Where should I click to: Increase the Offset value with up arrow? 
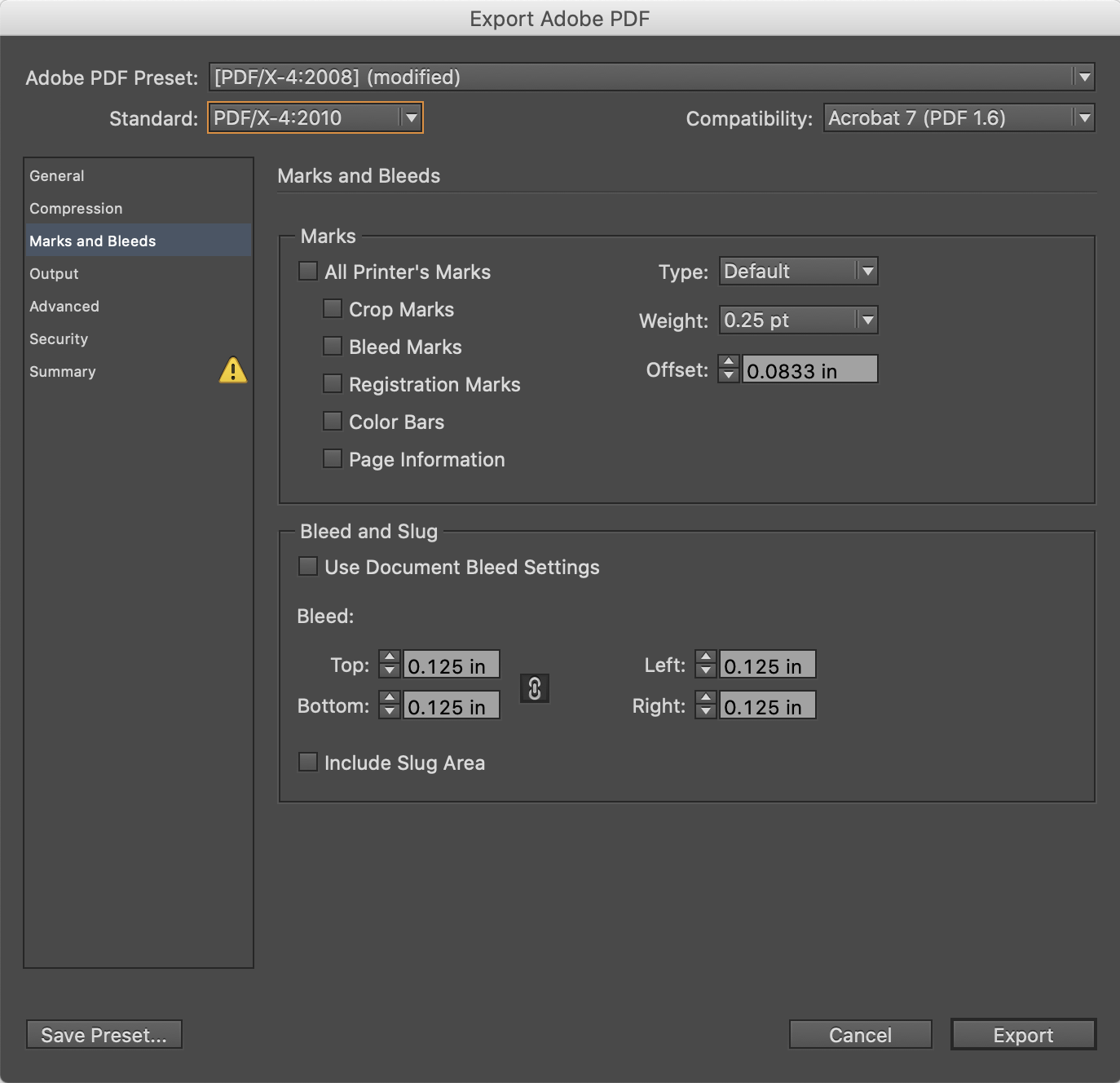pos(729,362)
